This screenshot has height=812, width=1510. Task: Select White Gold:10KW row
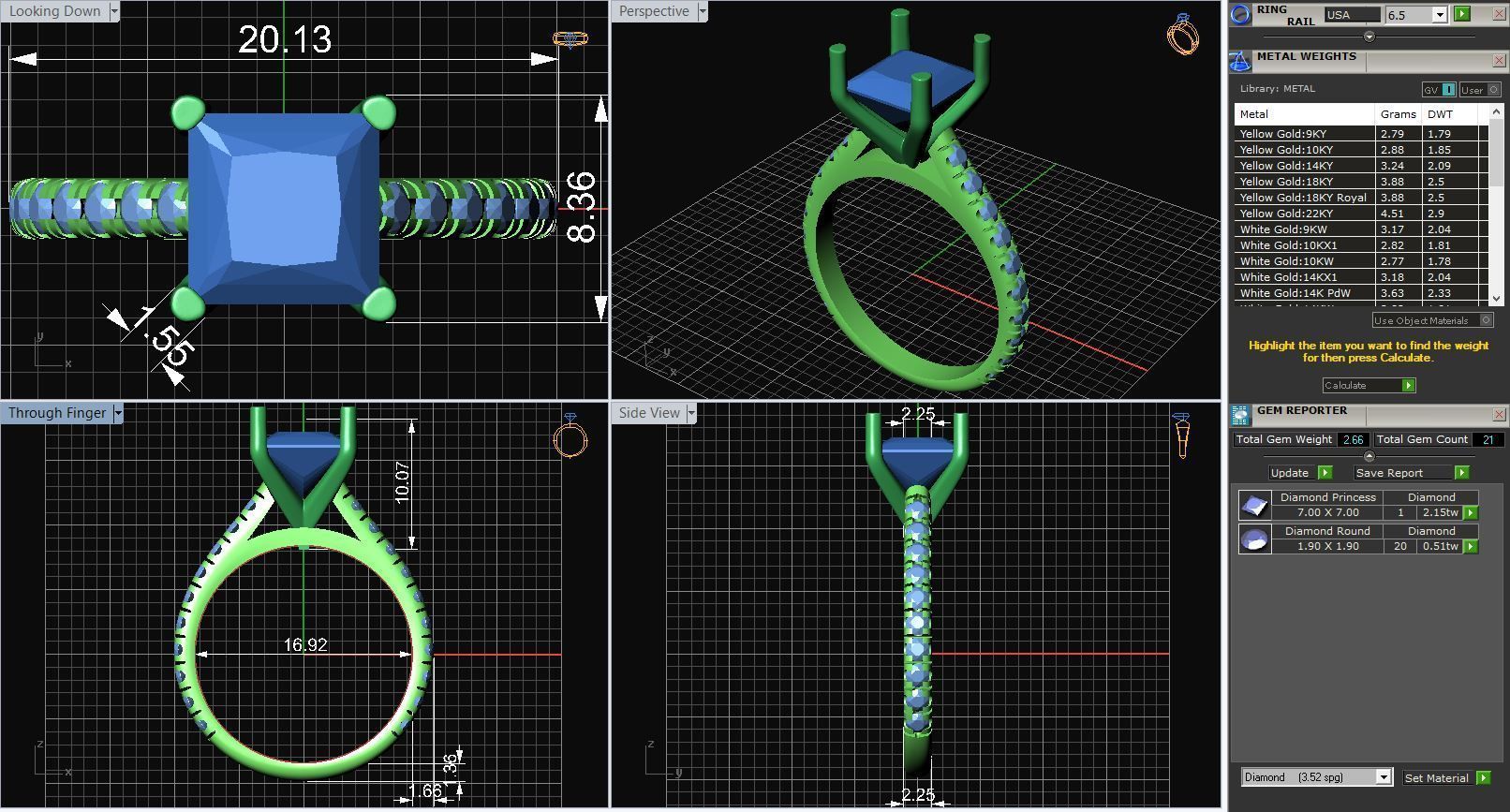pos(1361,261)
